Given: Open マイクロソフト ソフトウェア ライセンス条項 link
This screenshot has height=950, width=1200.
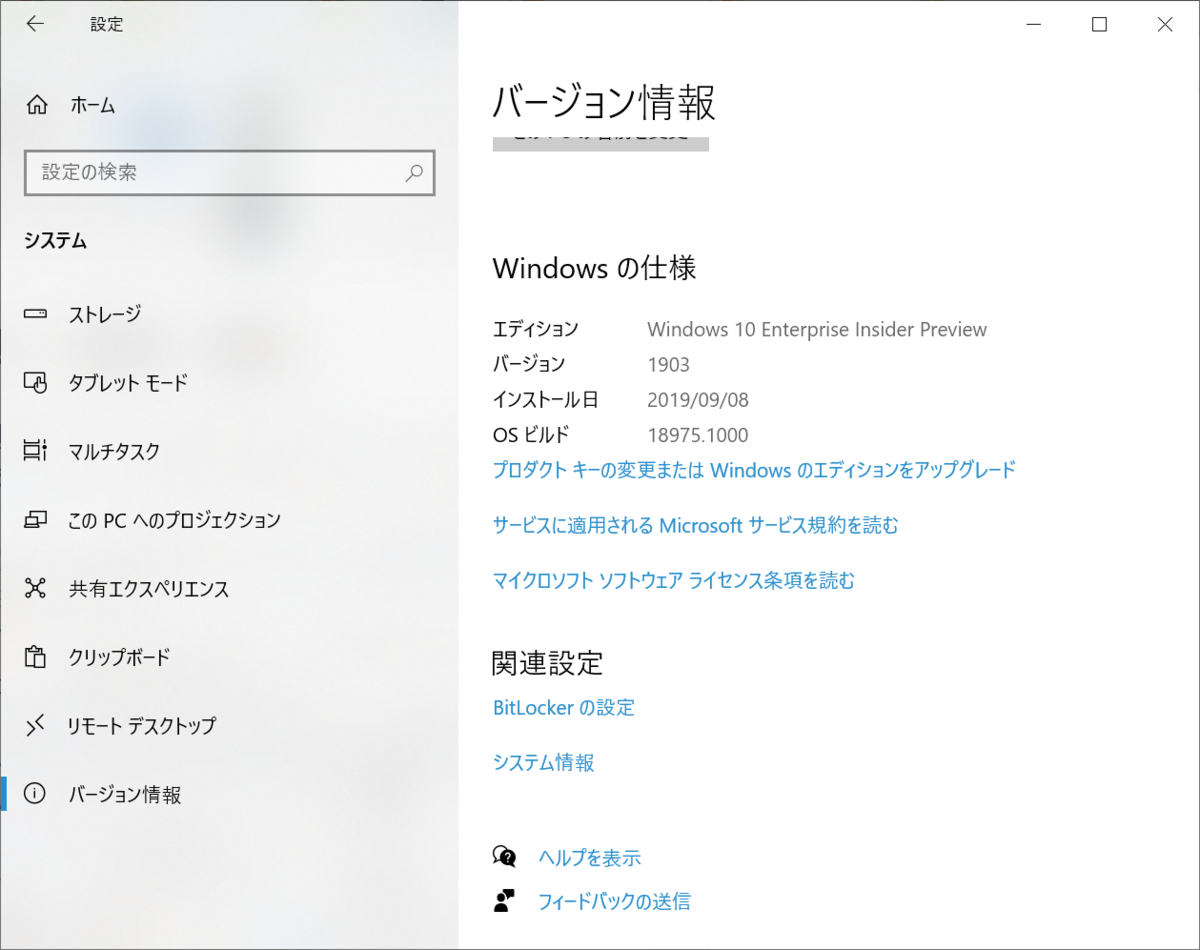Looking at the screenshot, I should [x=674, y=580].
